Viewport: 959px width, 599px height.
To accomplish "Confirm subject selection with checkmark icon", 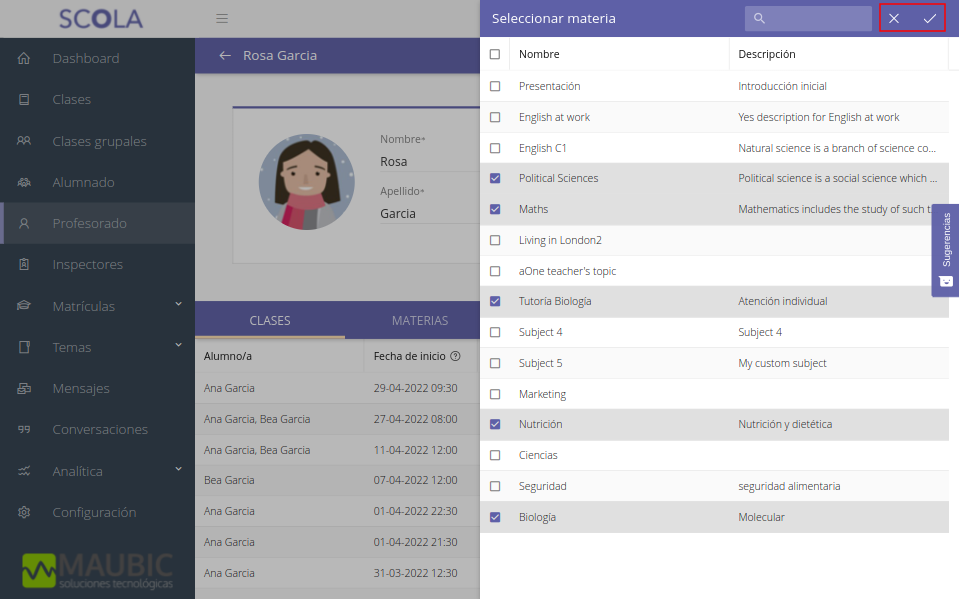I will 929,19.
